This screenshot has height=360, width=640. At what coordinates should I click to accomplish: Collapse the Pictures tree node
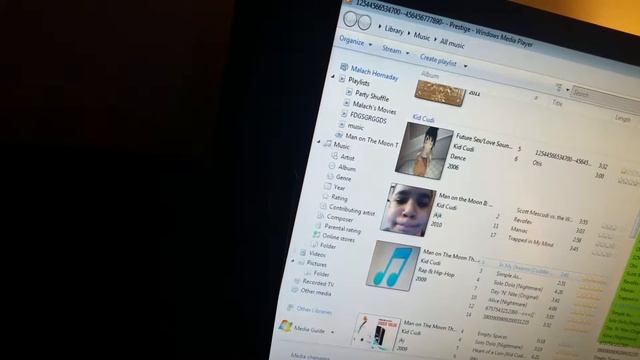pos(293,260)
